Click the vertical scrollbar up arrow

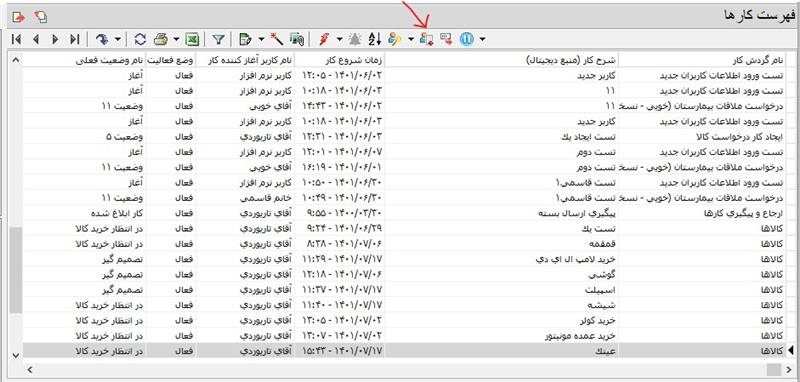[x=16, y=60]
